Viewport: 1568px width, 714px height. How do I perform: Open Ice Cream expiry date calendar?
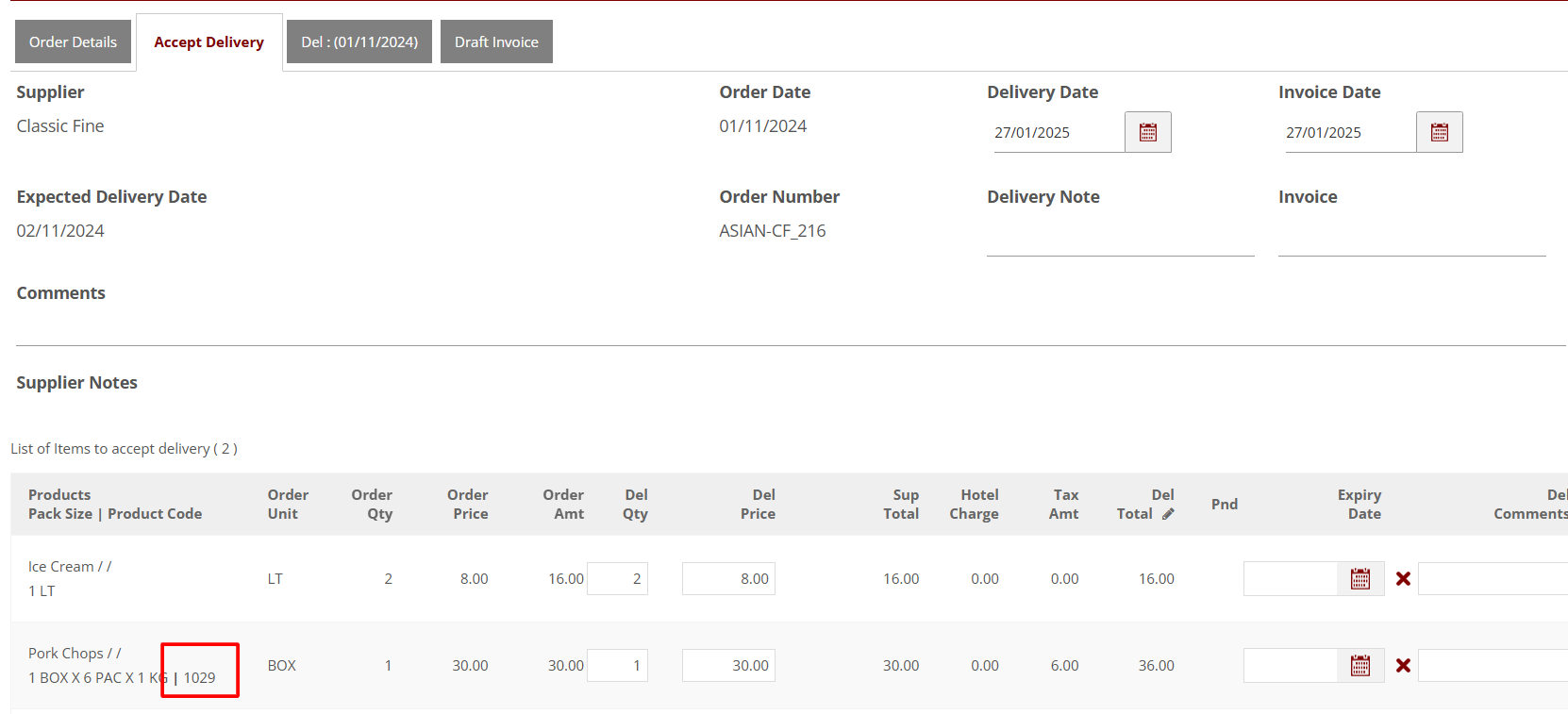coord(1359,579)
